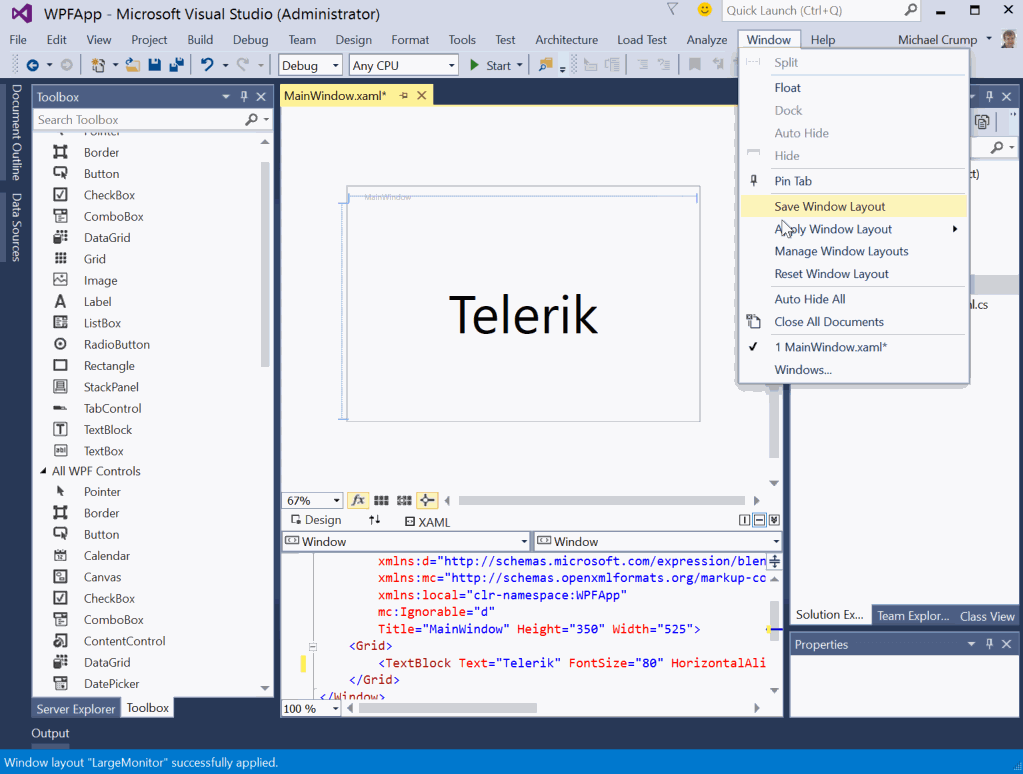Viewport: 1023px width, 774px height.
Task: Collapse the Grid element in XAML editor
Action: [313, 647]
